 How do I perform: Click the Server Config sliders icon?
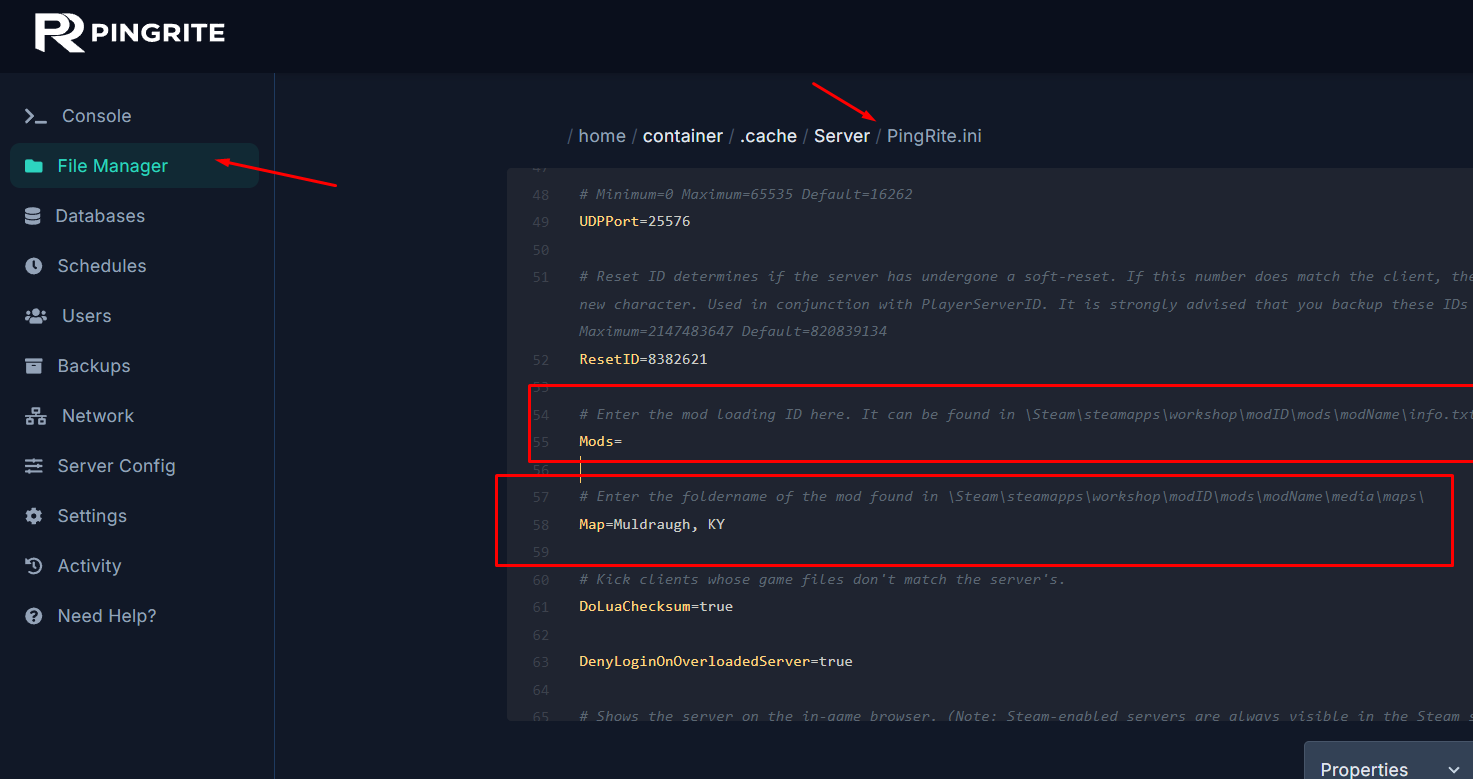click(34, 466)
